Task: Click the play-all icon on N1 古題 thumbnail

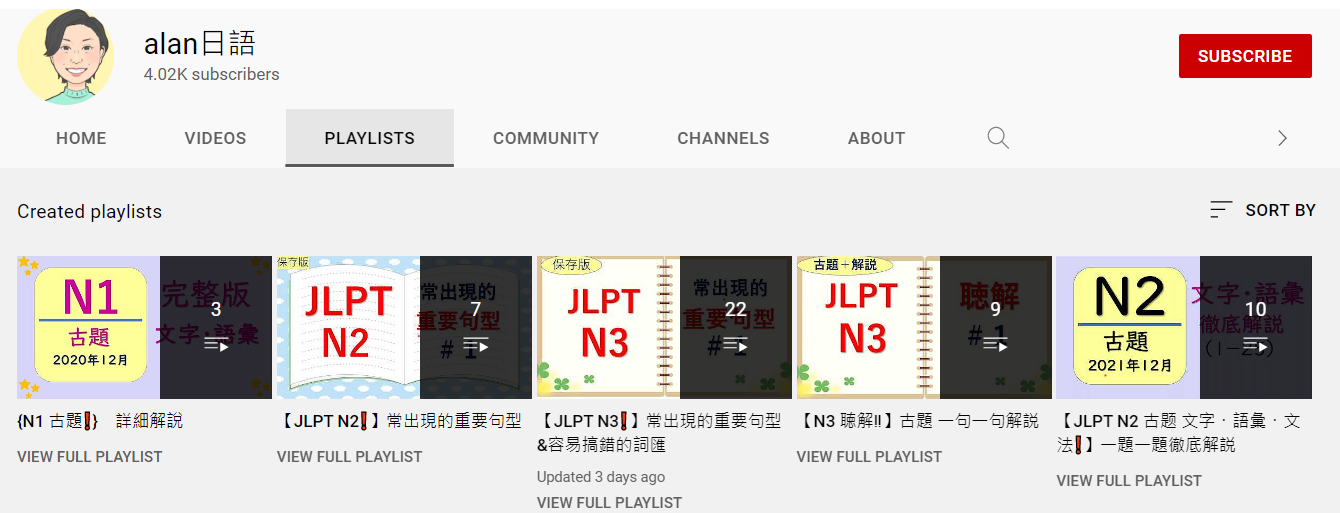Action: pyautogui.click(x=216, y=344)
